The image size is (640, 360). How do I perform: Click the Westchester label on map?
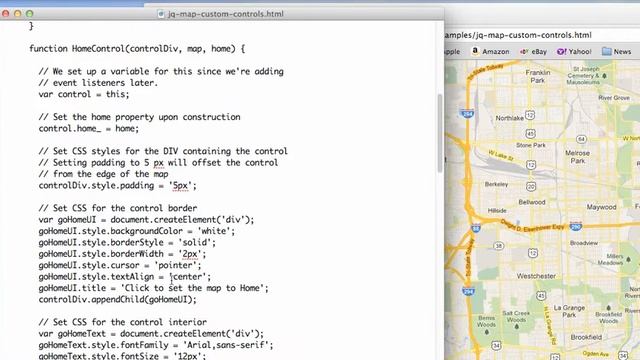click(x=536, y=276)
